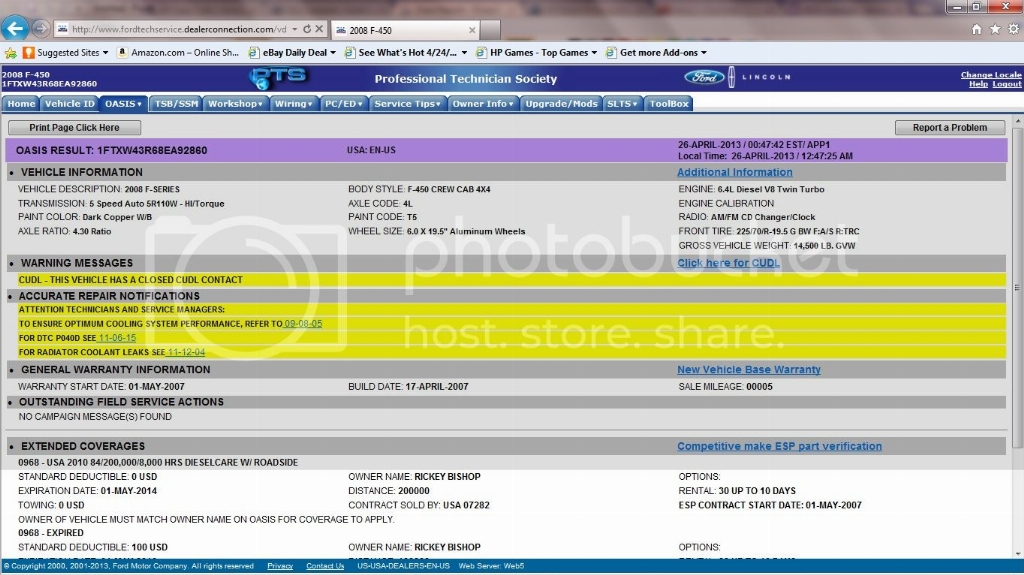This screenshot has height=575, width=1024.
Task: Expand the Wiring menu tab
Action: (x=294, y=104)
